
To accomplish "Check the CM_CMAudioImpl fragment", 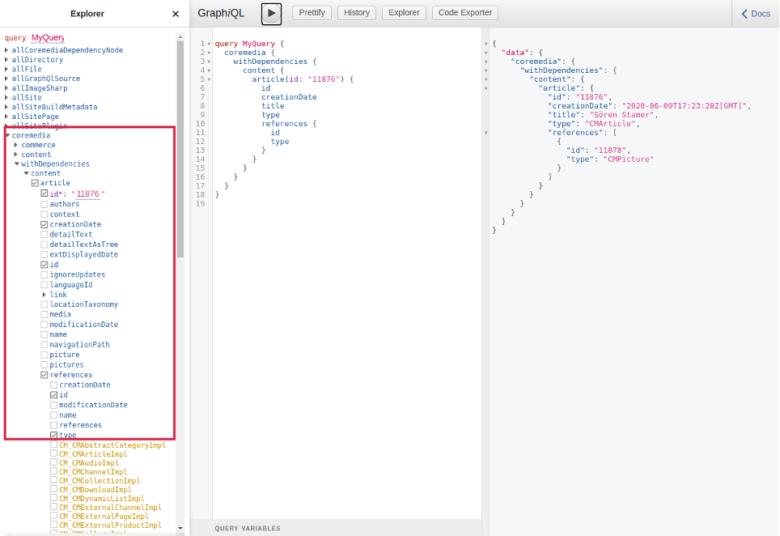I will coord(54,463).
